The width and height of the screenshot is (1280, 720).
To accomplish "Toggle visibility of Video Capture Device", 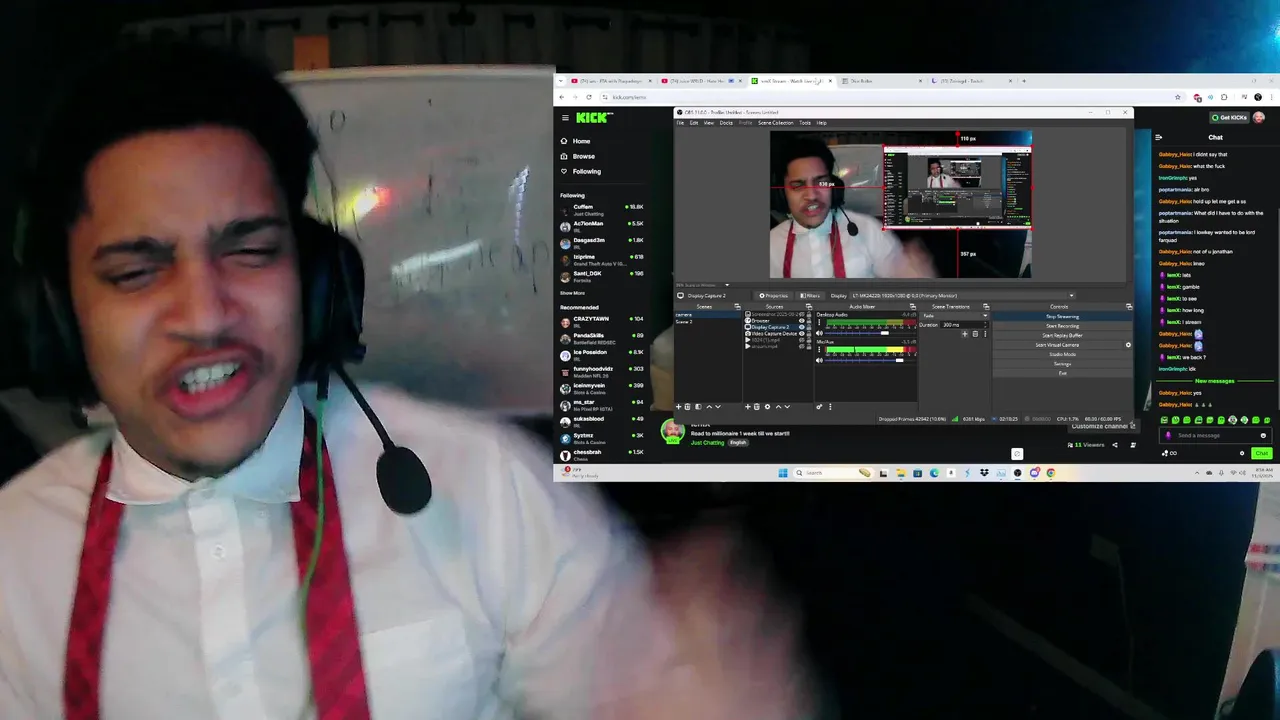I will [x=801, y=334].
